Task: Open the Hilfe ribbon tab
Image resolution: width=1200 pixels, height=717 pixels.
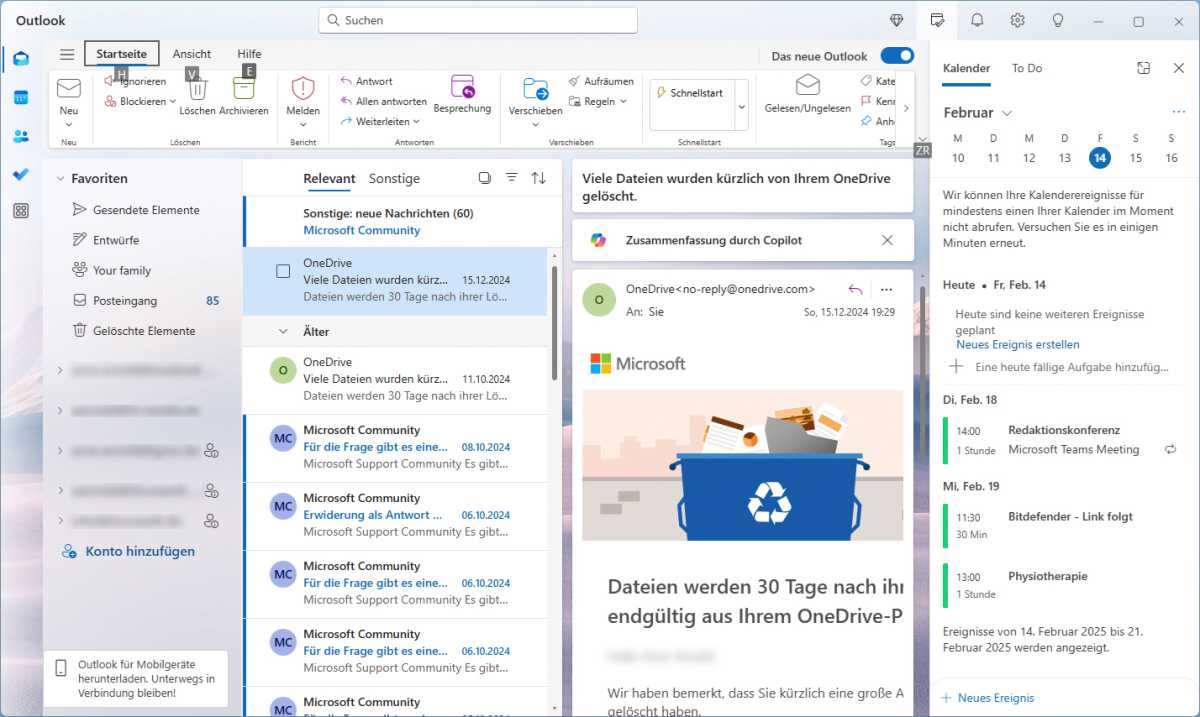Action: pyautogui.click(x=249, y=54)
